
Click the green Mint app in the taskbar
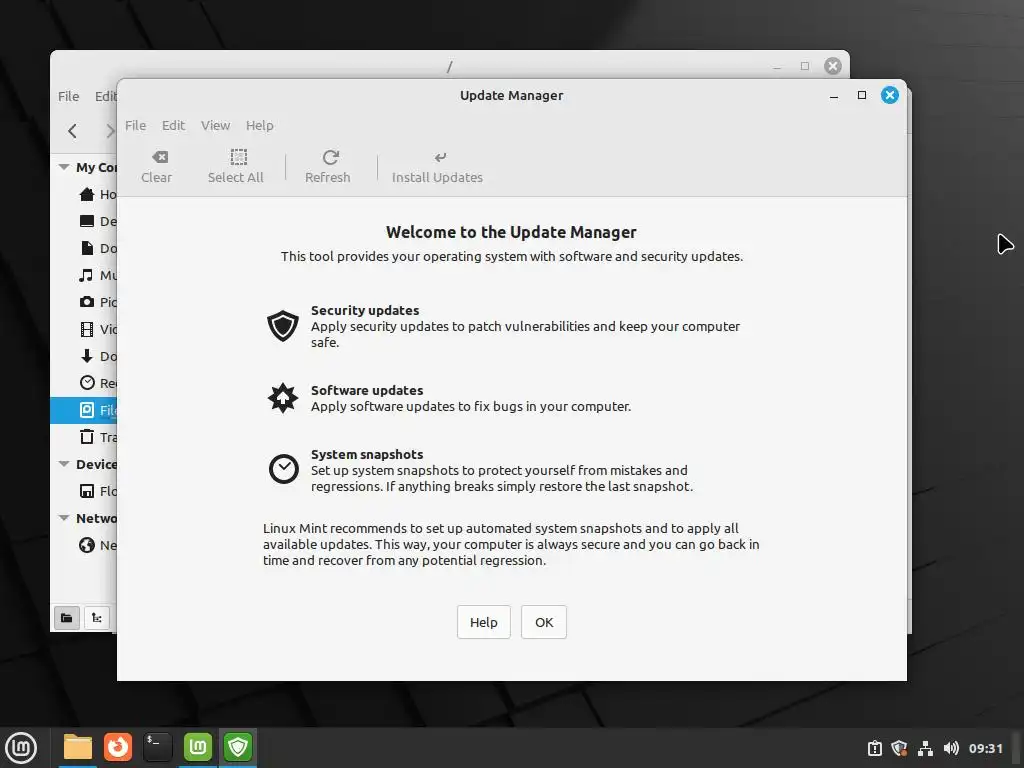click(198, 748)
